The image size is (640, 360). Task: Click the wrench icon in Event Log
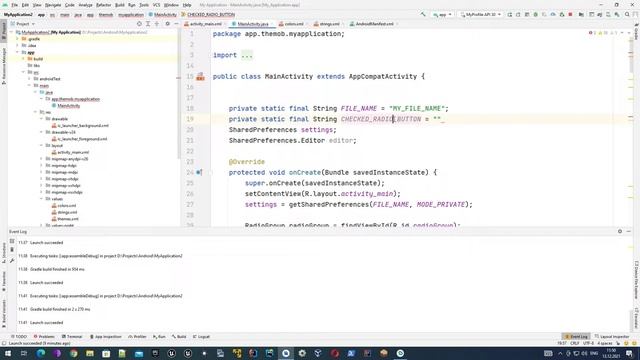tap(12, 260)
